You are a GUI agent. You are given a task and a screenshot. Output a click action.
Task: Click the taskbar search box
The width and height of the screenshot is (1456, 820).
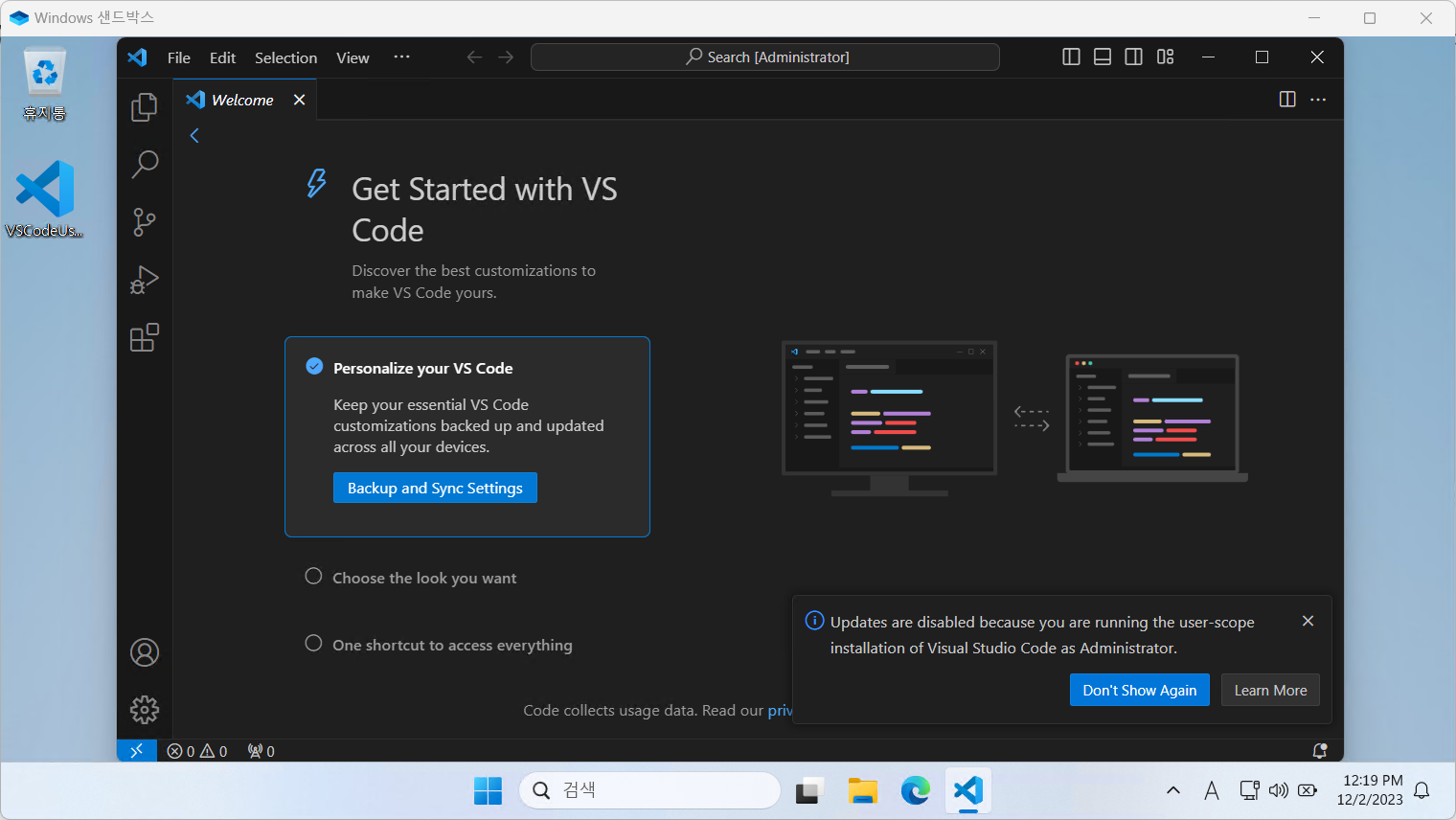coord(649,790)
